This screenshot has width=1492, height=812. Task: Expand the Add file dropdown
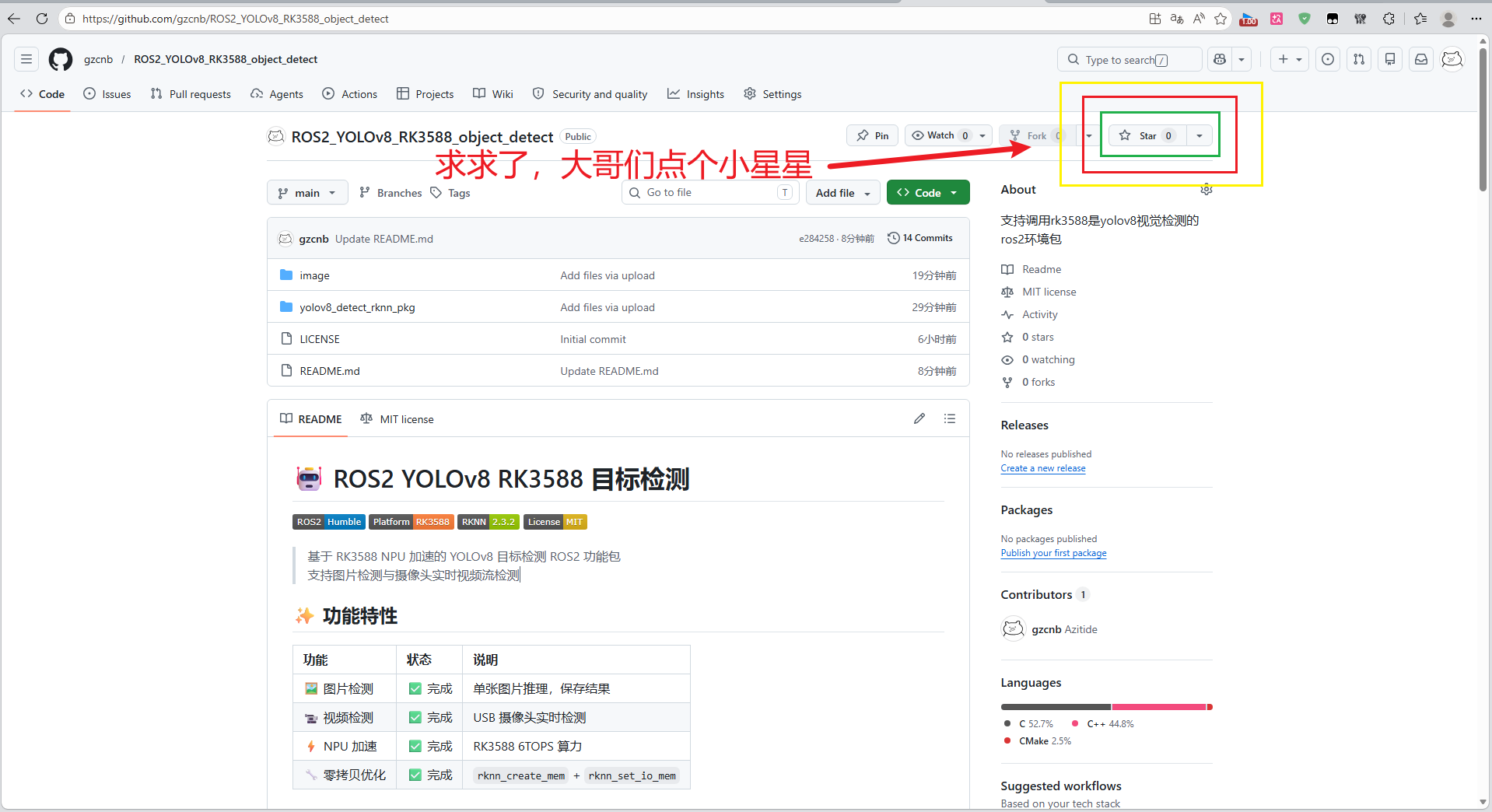842,193
